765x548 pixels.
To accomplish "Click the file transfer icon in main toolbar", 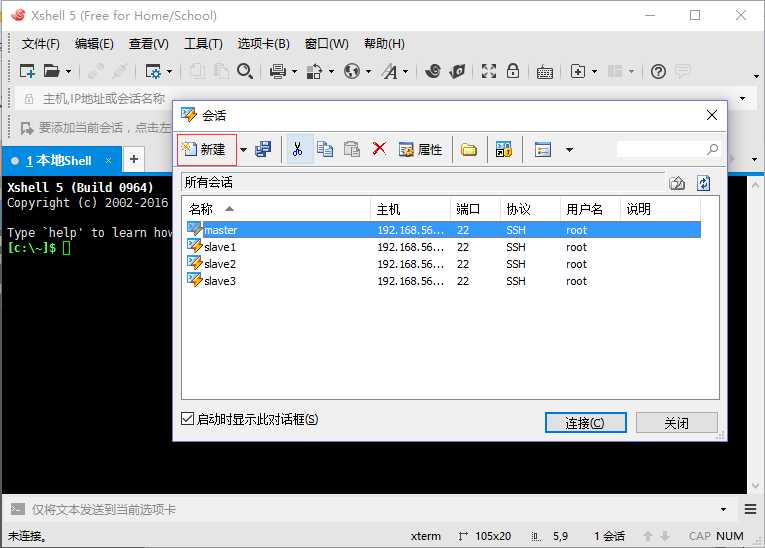I will click(x=314, y=72).
